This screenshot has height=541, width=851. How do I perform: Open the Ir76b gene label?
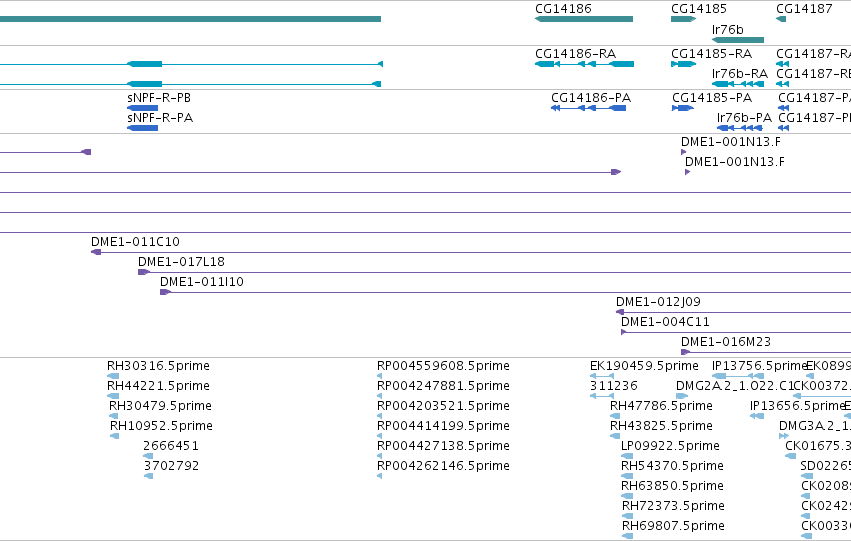727,29
